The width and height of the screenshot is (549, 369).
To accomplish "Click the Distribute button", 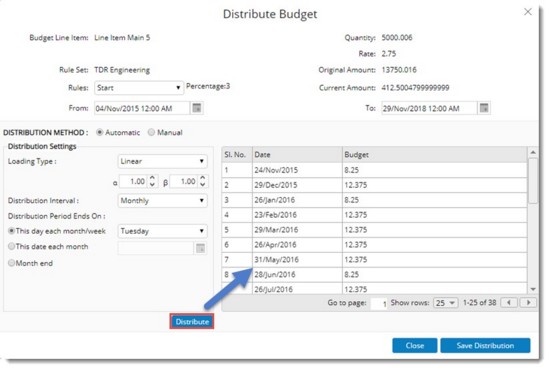I will (192, 321).
